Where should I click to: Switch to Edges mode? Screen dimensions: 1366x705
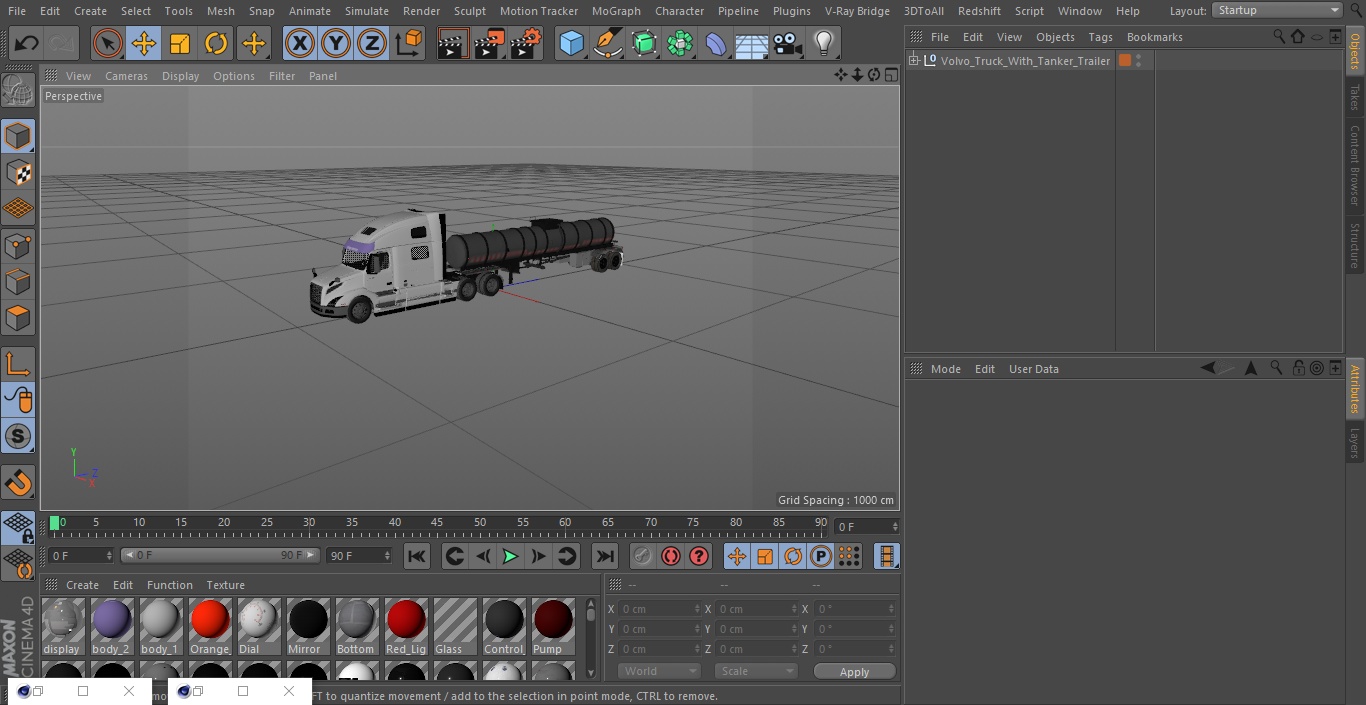coord(18,282)
